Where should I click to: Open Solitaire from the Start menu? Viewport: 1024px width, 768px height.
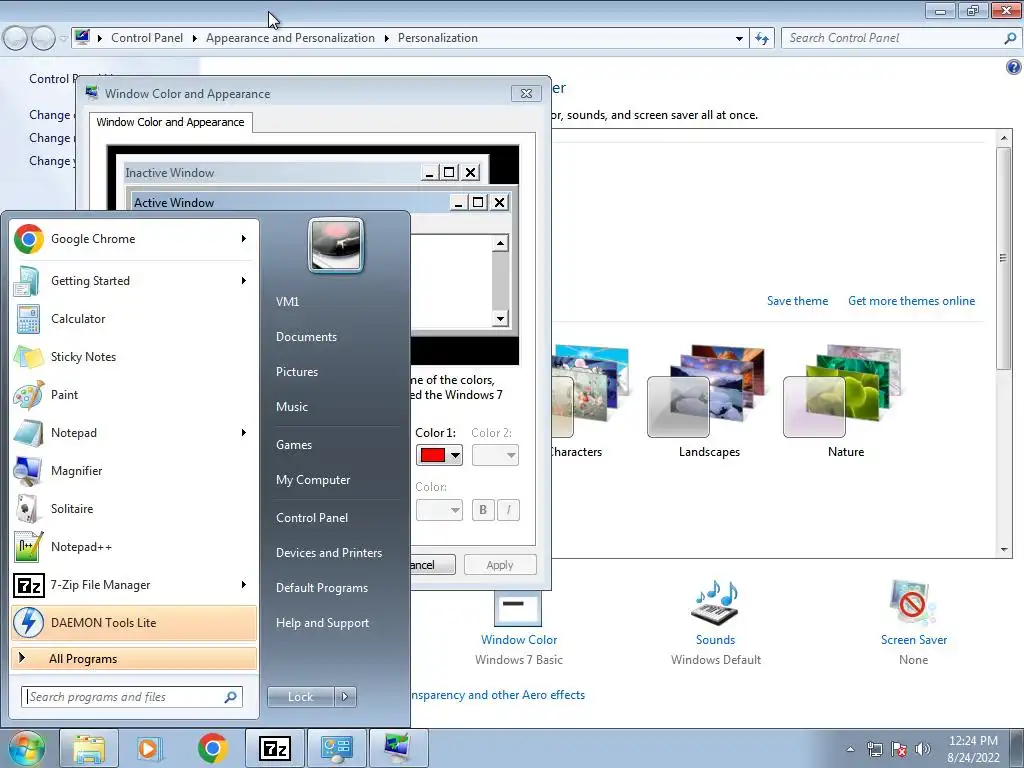coord(134,508)
